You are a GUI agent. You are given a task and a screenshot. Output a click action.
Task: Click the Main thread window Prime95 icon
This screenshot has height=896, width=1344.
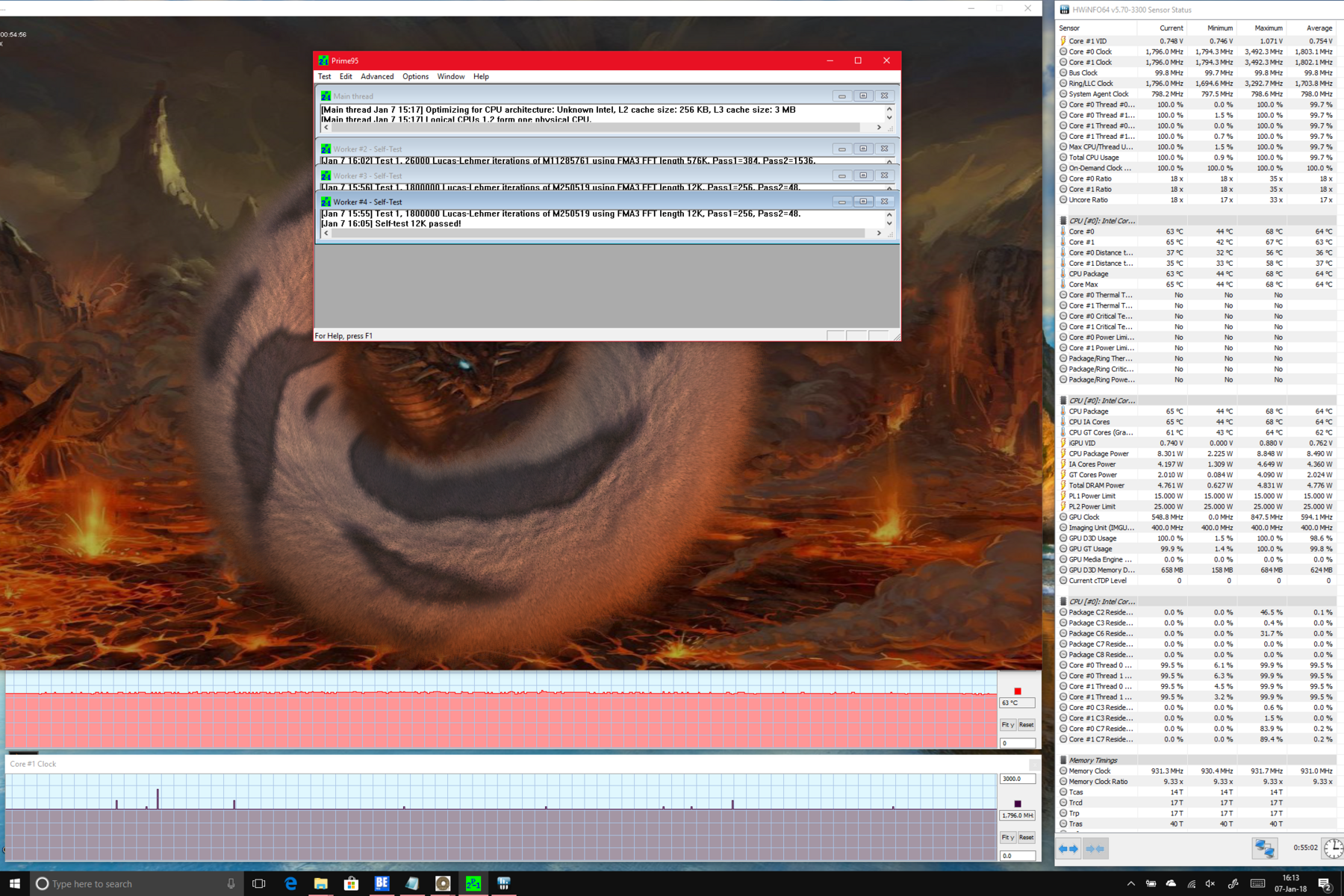click(x=326, y=96)
